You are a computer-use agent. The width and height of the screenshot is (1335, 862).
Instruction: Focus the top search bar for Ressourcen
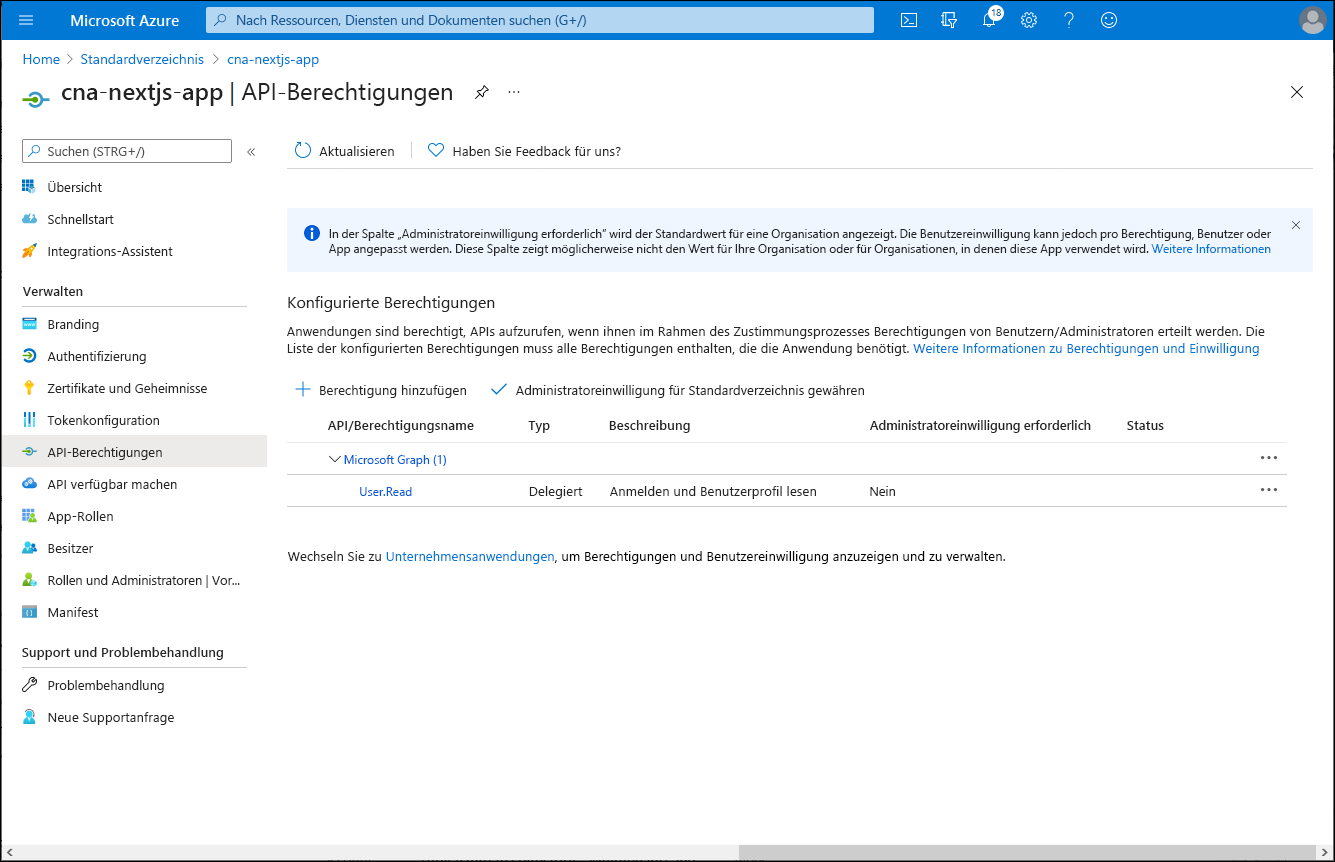point(540,20)
